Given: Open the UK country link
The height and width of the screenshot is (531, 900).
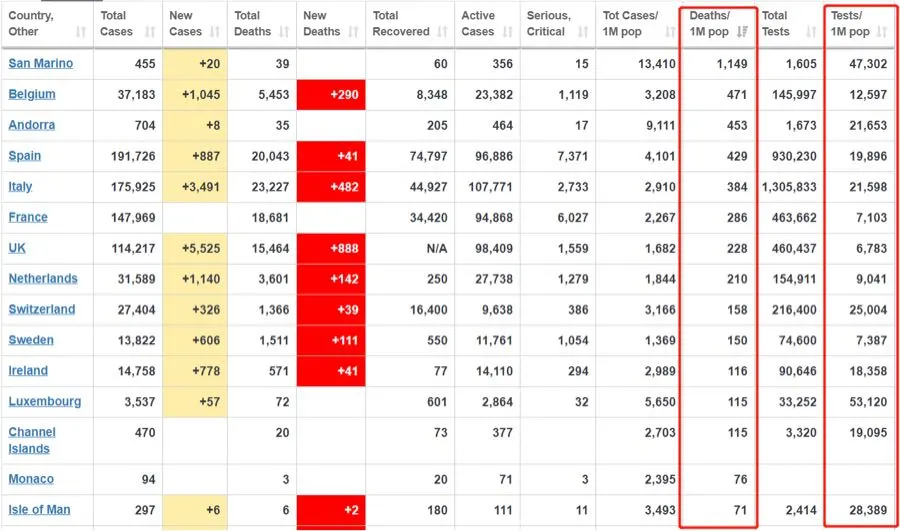Looking at the screenshot, I should [x=17, y=248].
